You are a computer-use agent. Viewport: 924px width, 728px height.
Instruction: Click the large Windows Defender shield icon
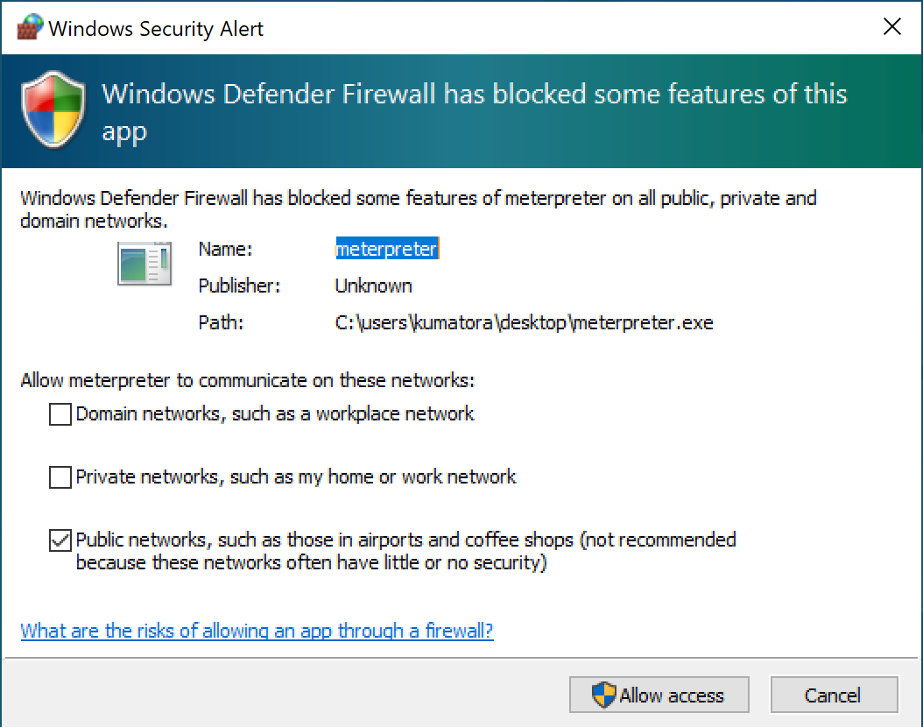click(x=53, y=110)
